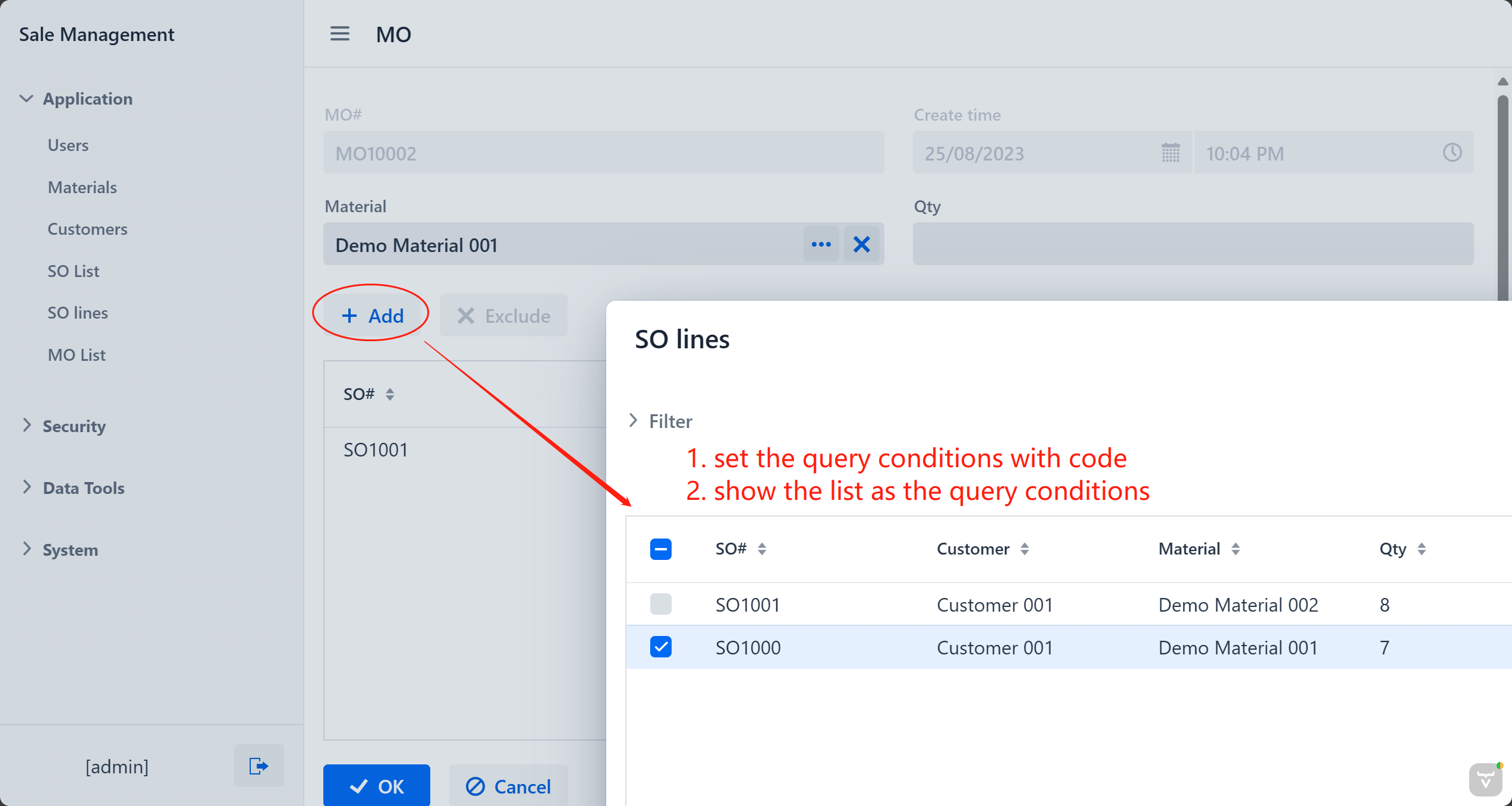Click the Qty value 7 cell
The width and height of the screenshot is (1512, 806).
[x=1384, y=647]
